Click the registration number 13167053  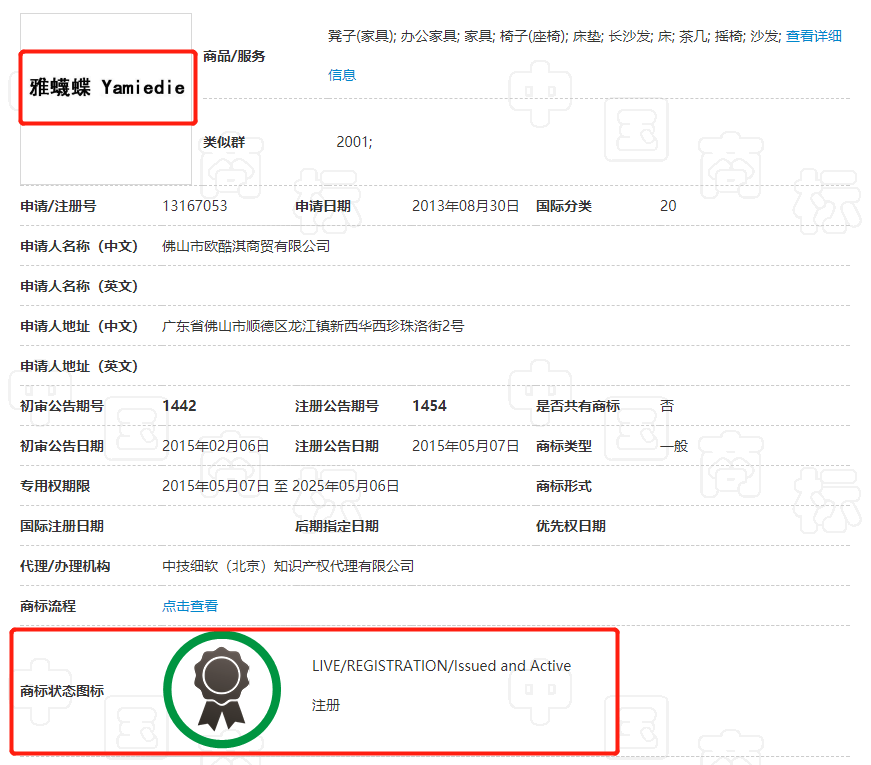195,206
